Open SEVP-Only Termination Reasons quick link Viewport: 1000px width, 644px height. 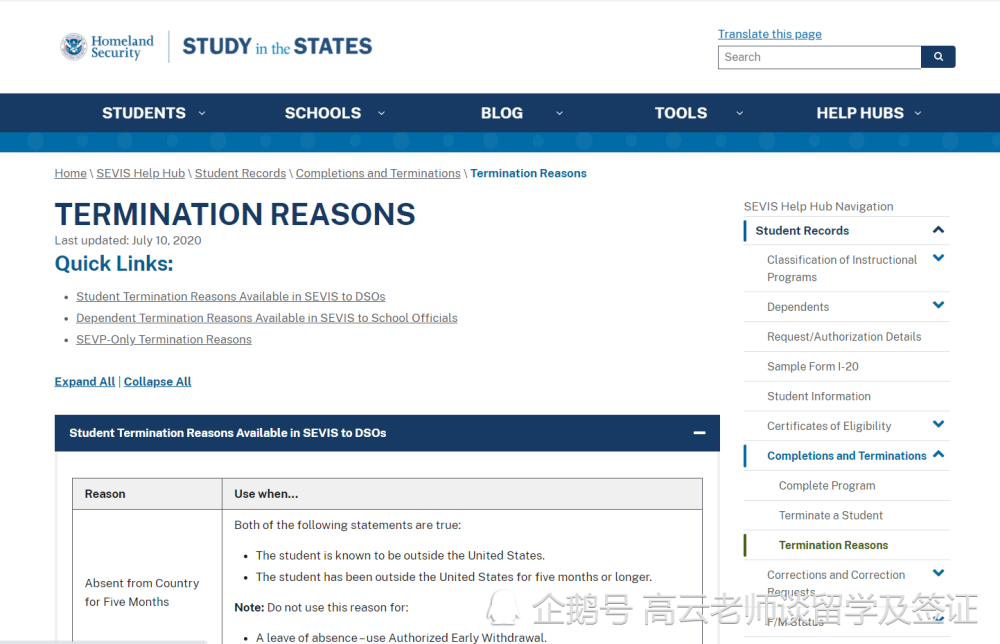(164, 340)
